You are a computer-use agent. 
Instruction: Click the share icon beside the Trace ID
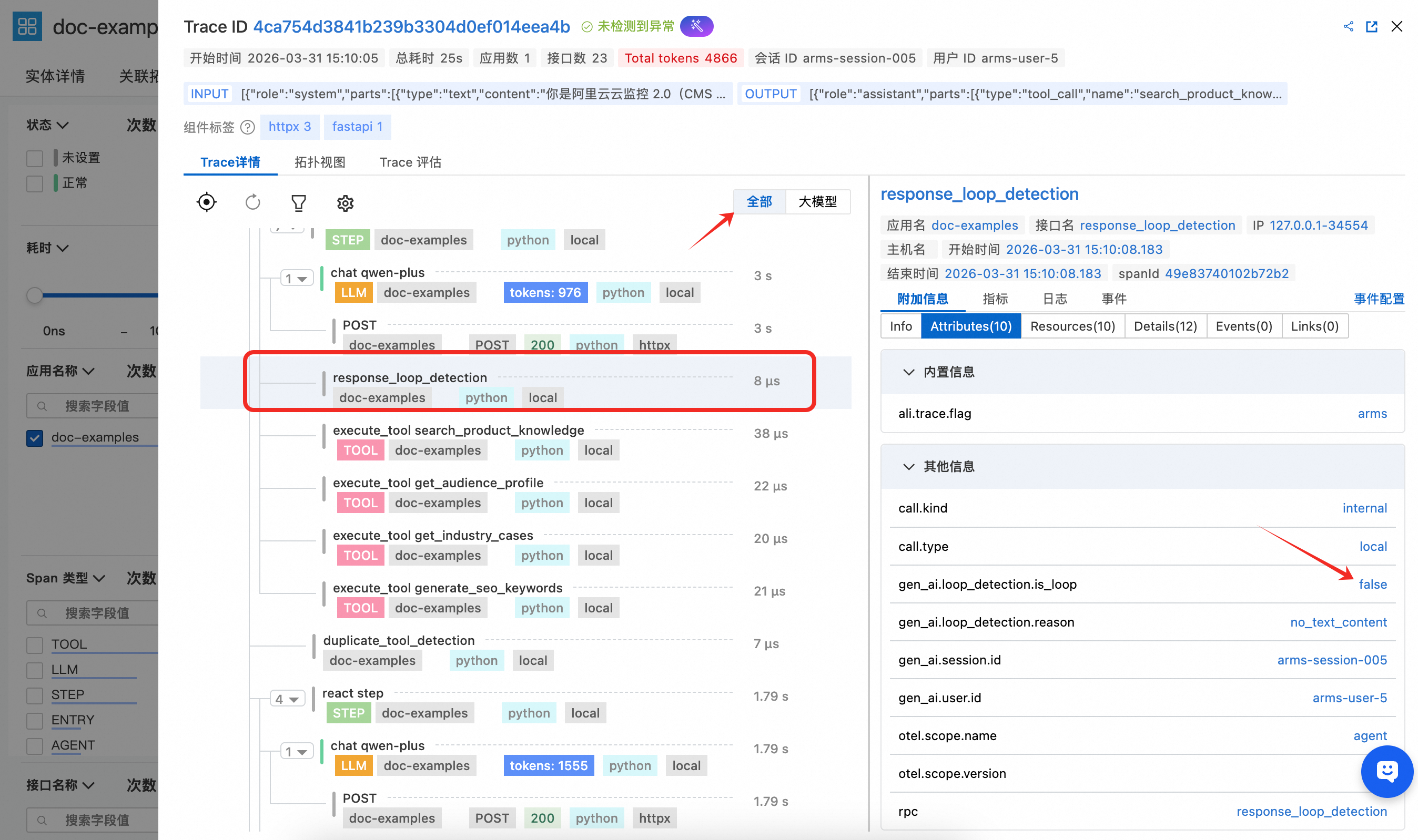click(1349, 27)
